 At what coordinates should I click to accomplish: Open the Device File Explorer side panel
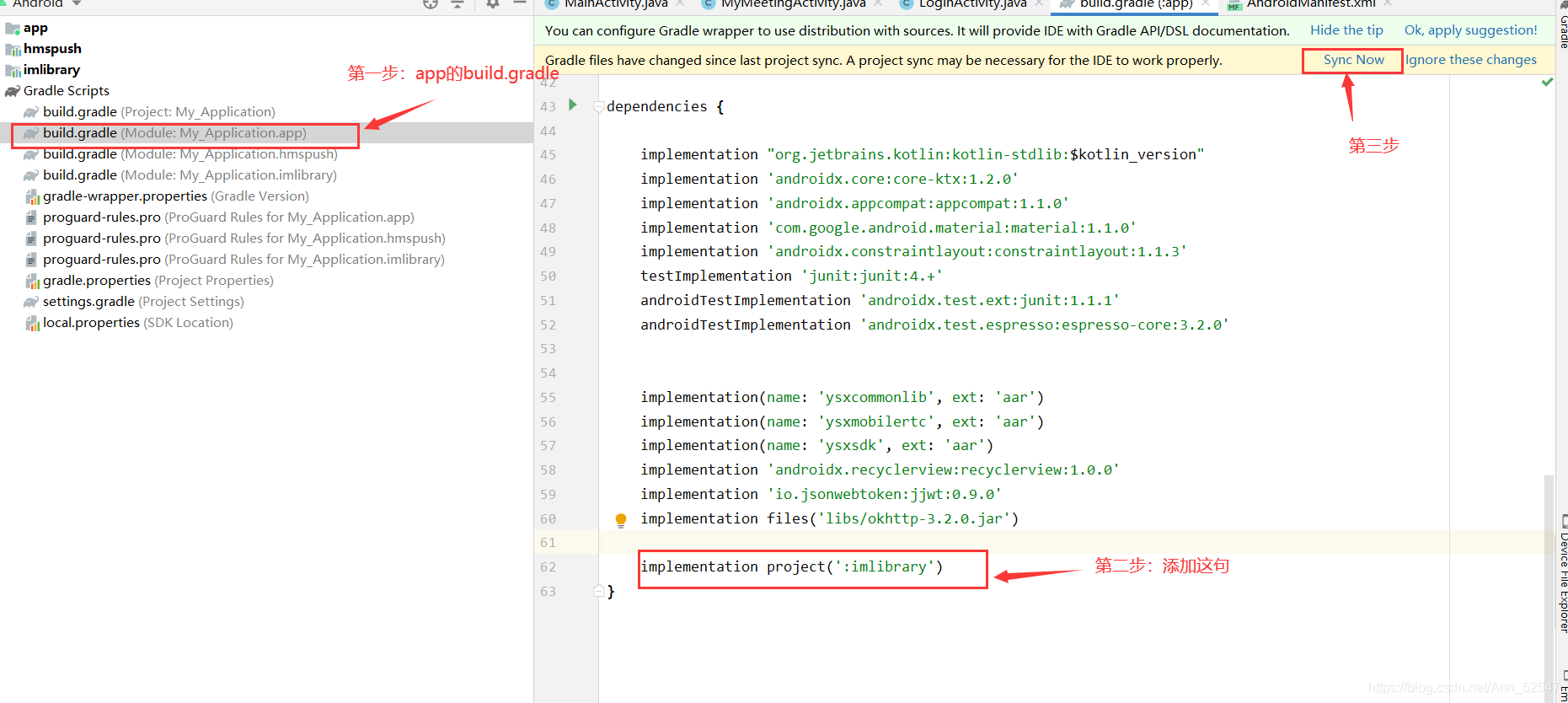[x=1562, y=573]
